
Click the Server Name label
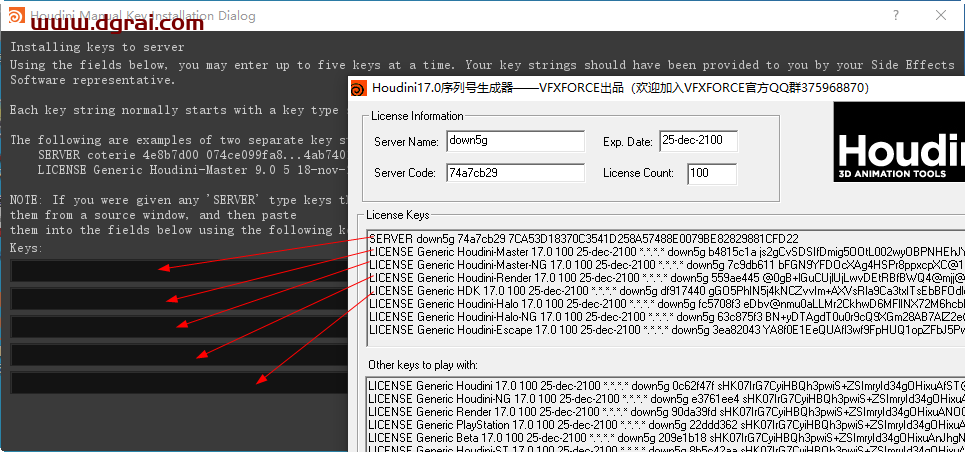406,142
